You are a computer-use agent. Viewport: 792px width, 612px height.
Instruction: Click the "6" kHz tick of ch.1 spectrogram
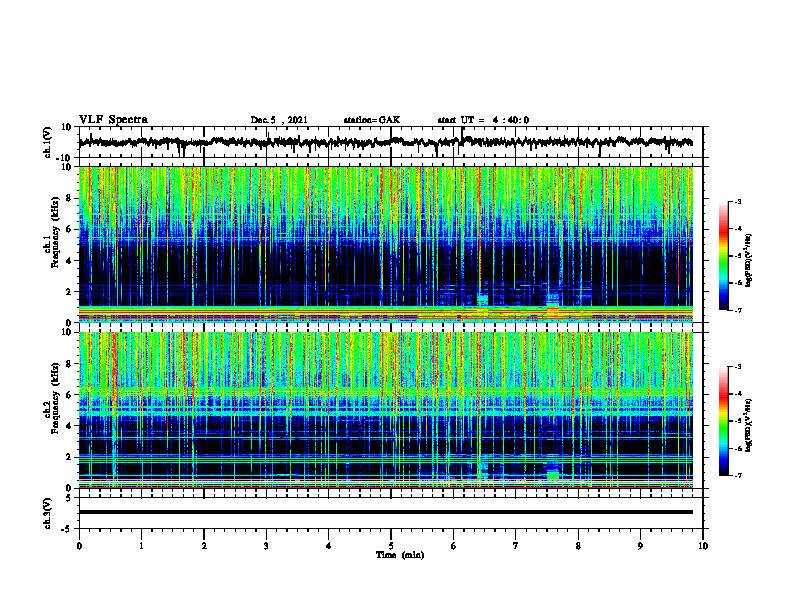(70, 229)
